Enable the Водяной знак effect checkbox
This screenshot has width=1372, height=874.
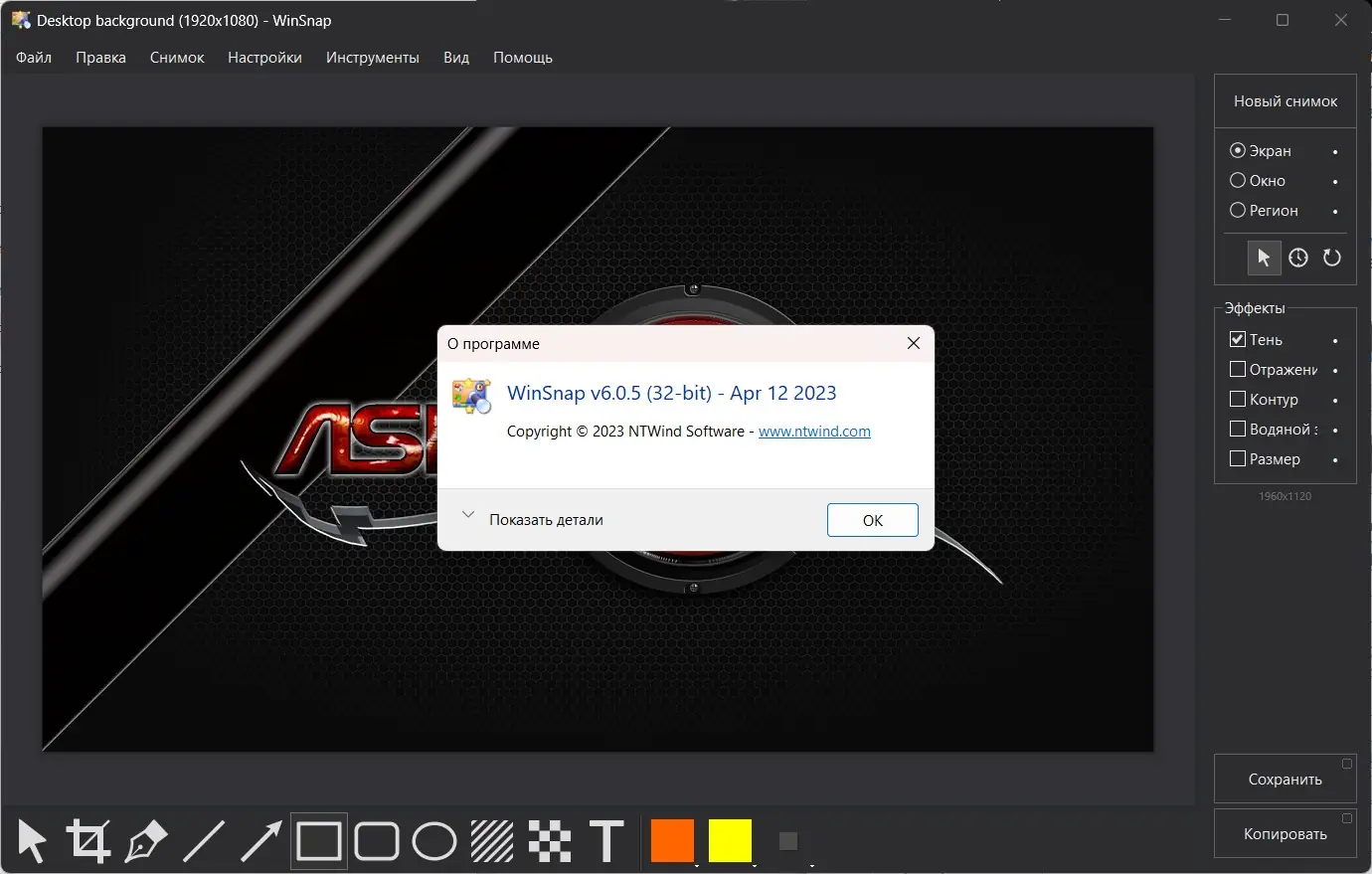pos(1238,429)
